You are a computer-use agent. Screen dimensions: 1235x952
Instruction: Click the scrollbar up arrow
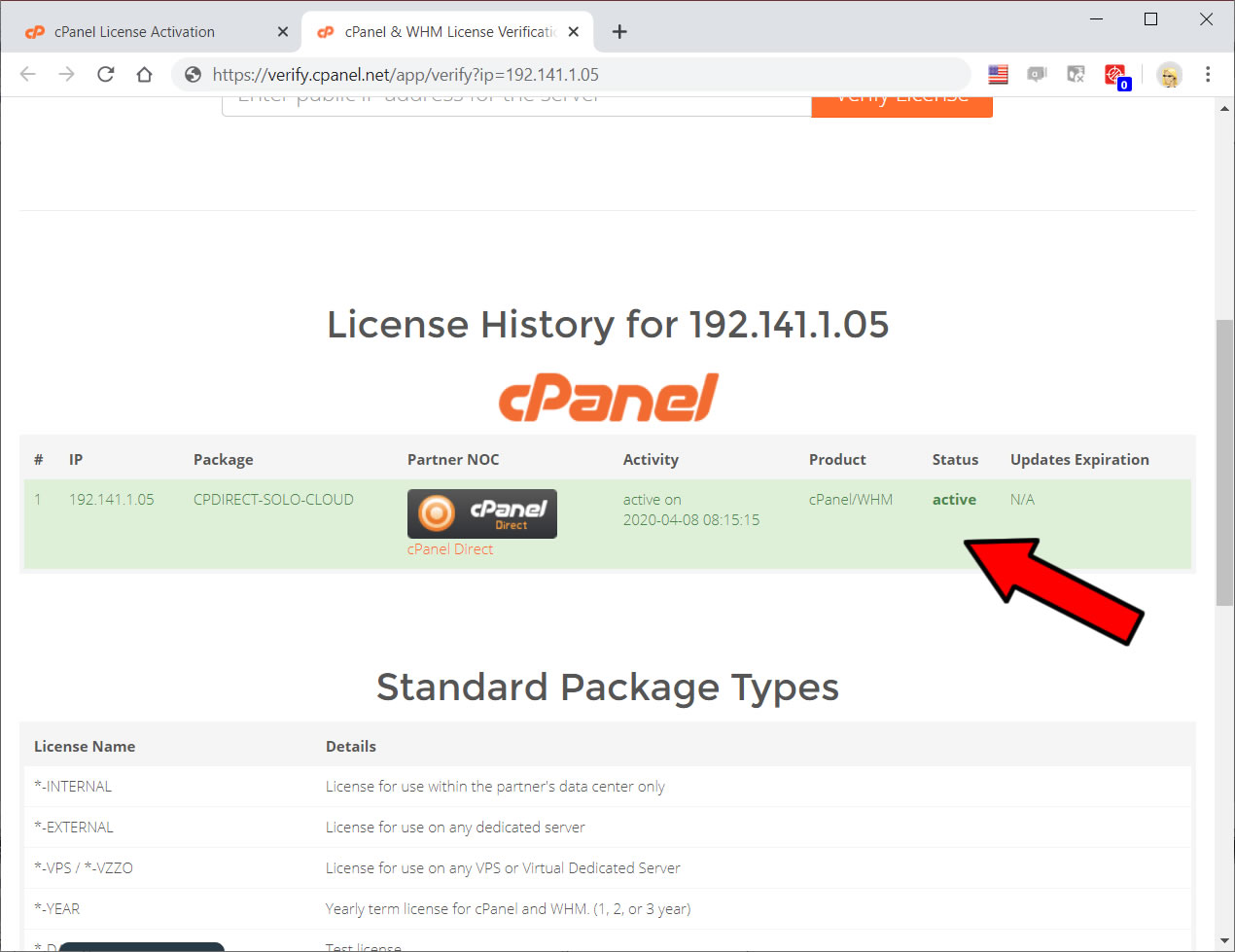[x=1224, y=108]
